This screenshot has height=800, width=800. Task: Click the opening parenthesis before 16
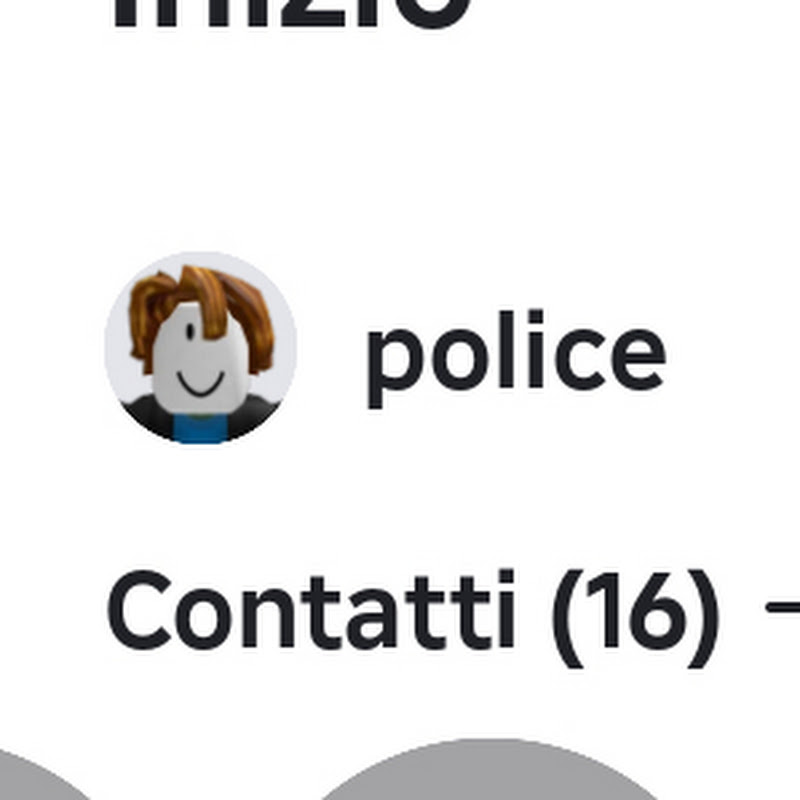pos(567,618)
